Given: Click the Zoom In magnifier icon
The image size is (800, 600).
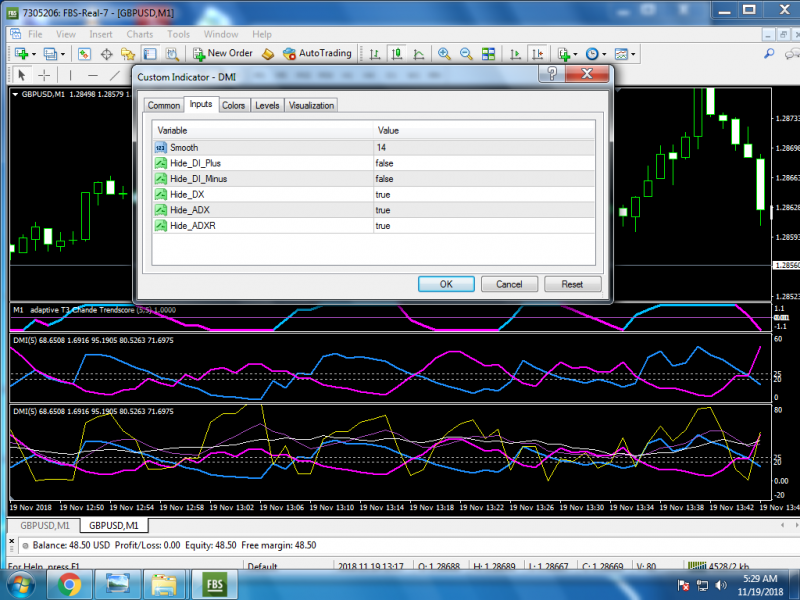Looking at the screenshot, I should tap(444, 54).
